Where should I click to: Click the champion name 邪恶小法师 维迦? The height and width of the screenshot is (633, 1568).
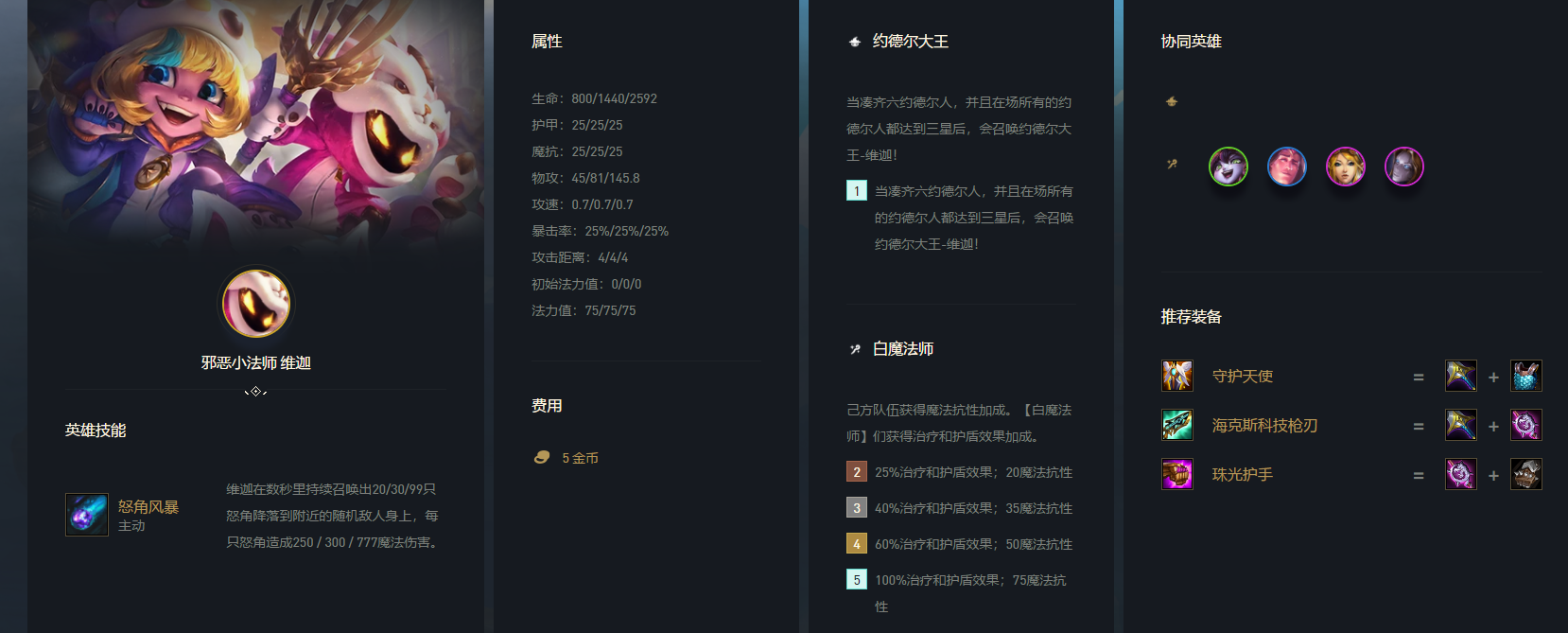[x=256, y=363]
